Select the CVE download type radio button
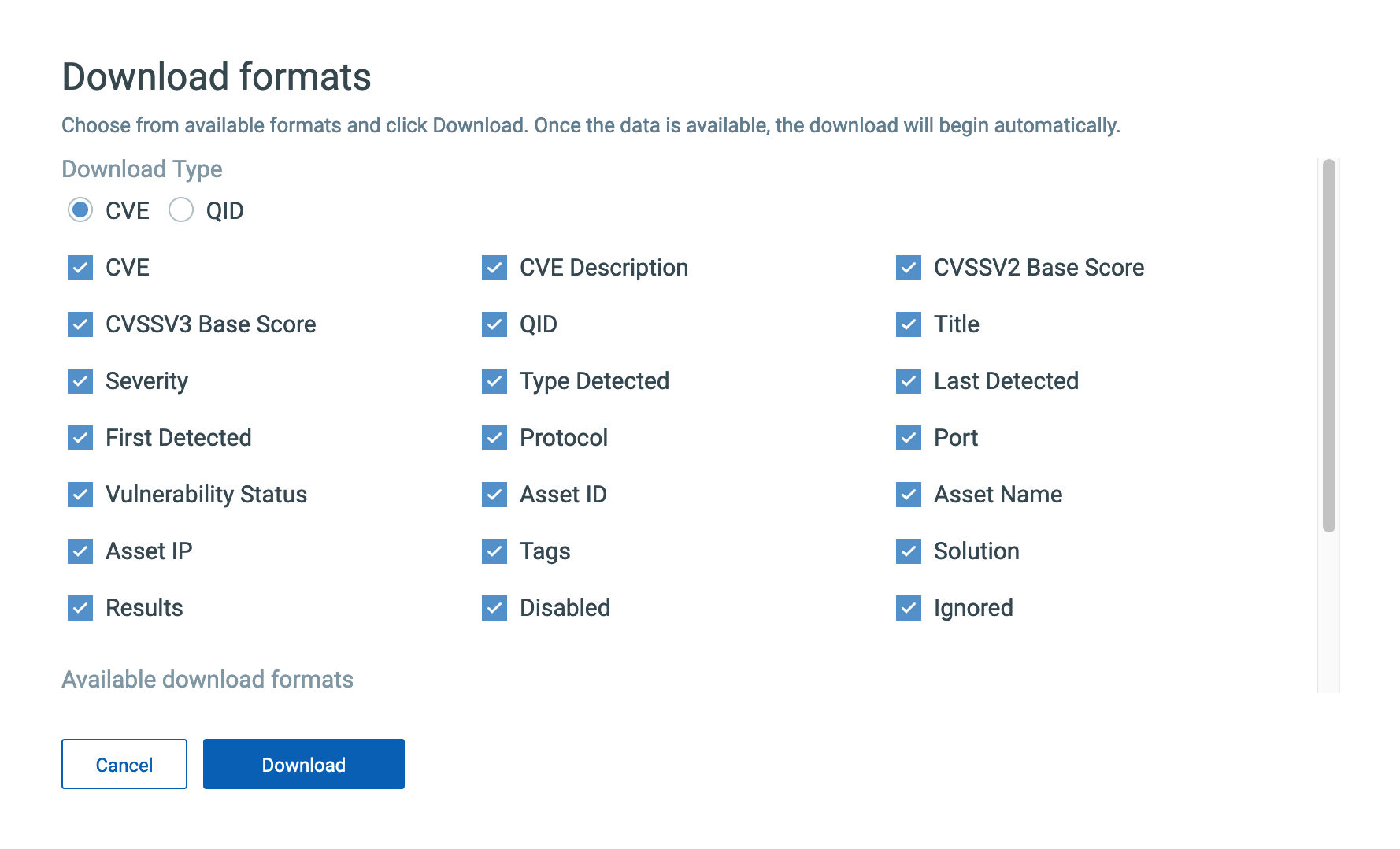The image size is (1400, 849). point(80,210)
